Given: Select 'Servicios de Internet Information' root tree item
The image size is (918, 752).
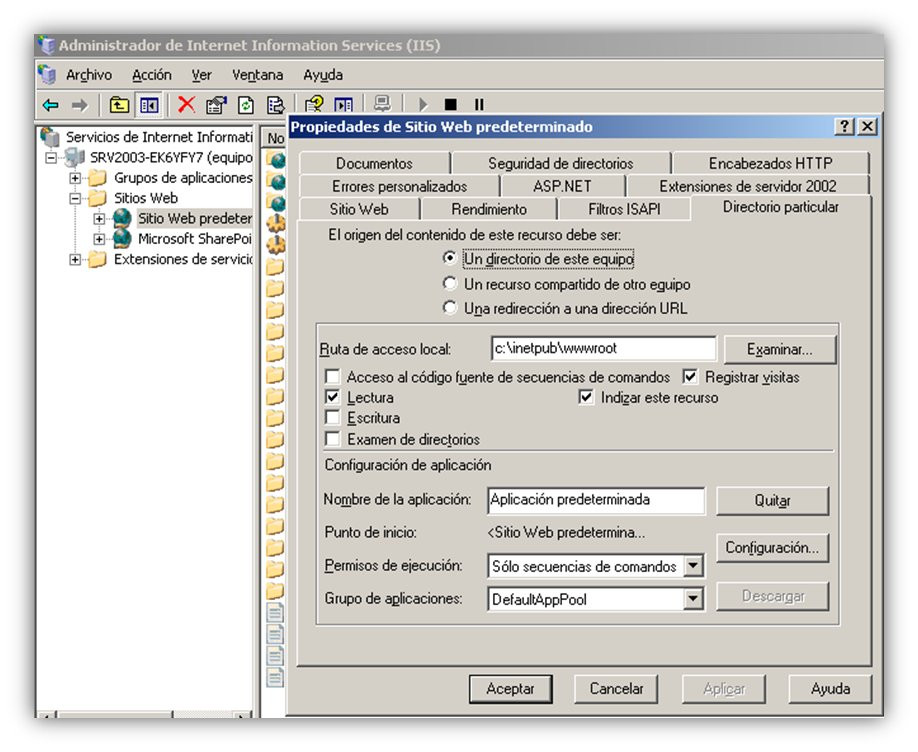Looking at the screenshot, I should pos(159,137).
